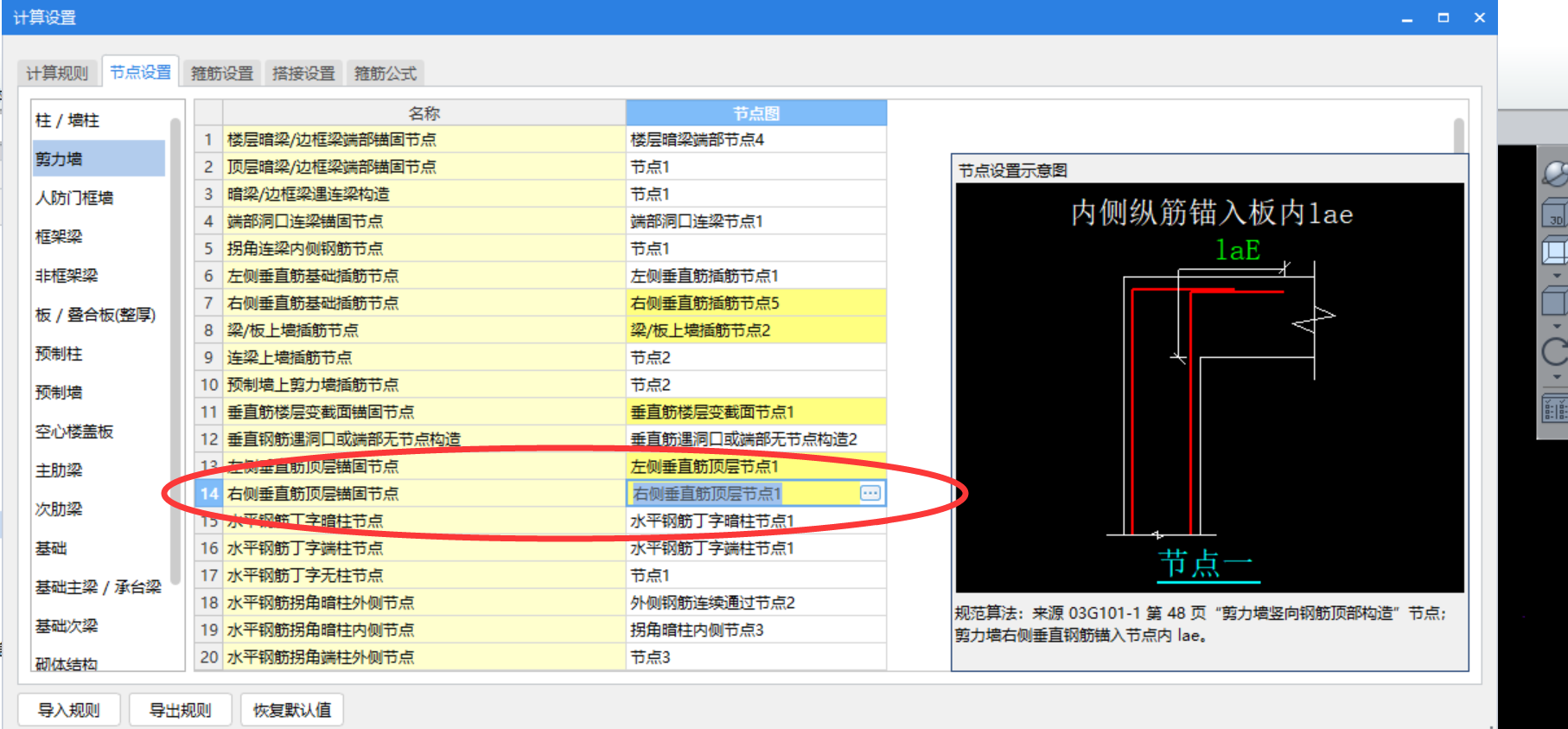Screen dimensions: 1568x729
Task: Click the 3D cube view icon
Action: pos(1555,214)
